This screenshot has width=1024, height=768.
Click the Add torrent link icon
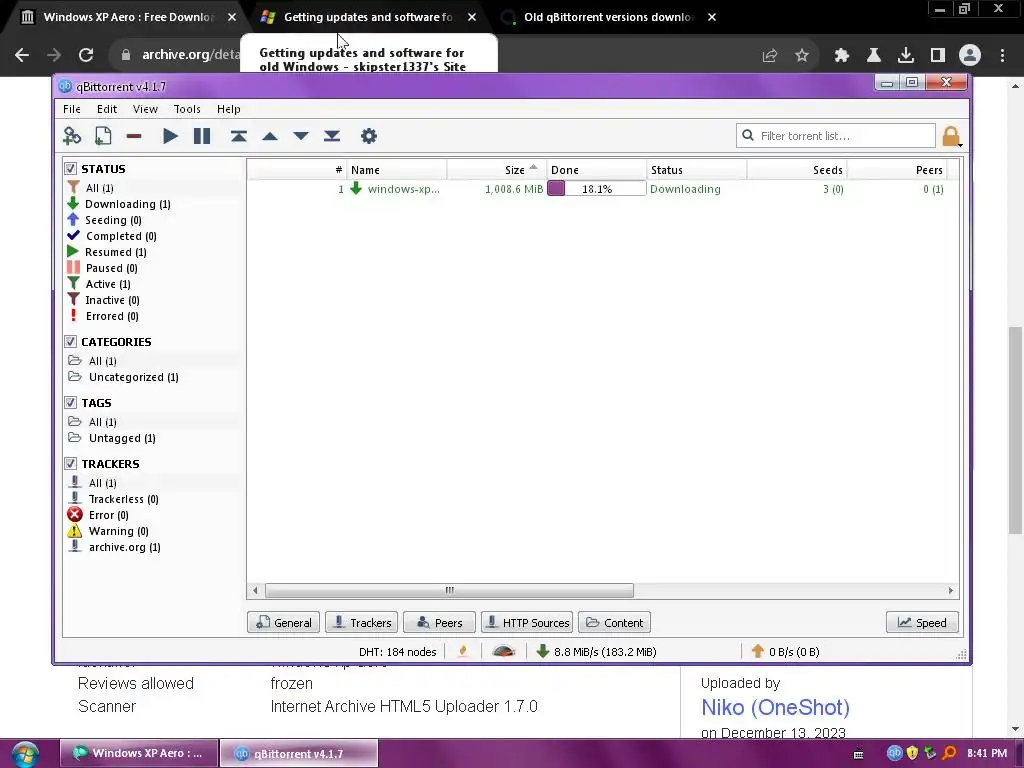click(72, 136)
